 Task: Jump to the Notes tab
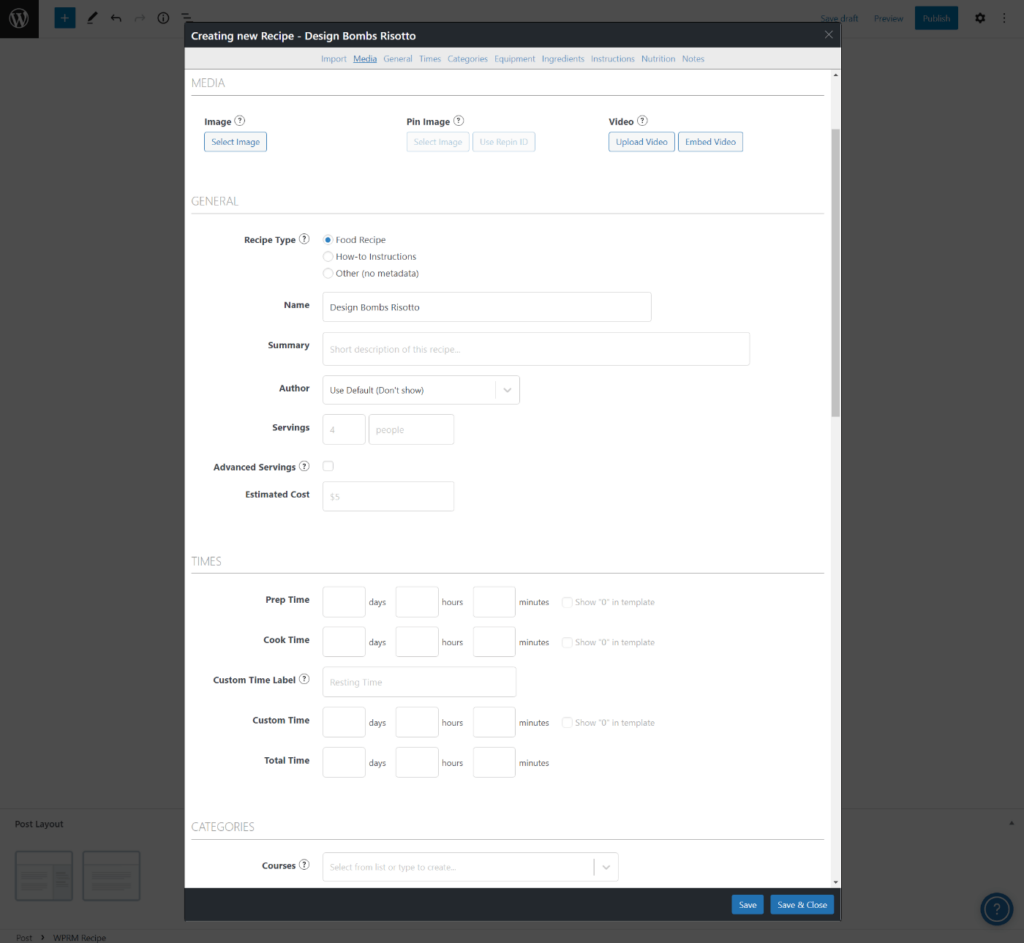[693, 59]
